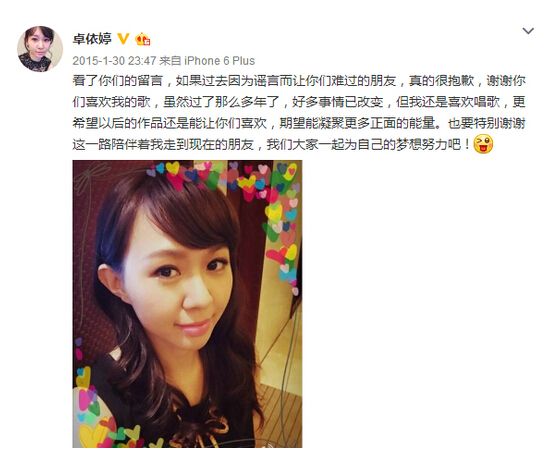Image resolution: width=549 pixels, height=462 pixels.
Task: Open the username 卓依婷 link
Action: tap(92, 38)
